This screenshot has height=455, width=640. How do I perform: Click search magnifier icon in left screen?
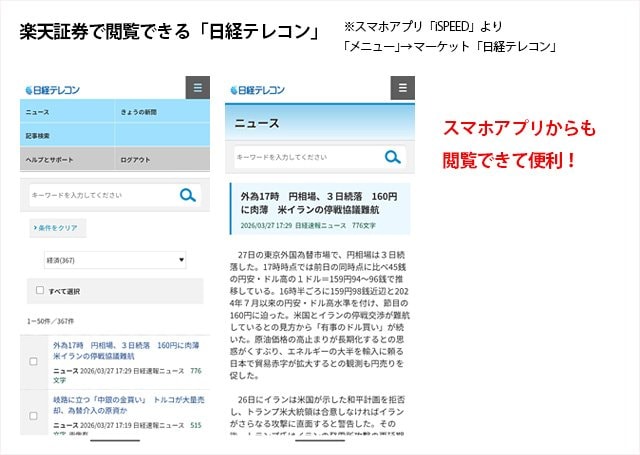click(x=188, y=195)
